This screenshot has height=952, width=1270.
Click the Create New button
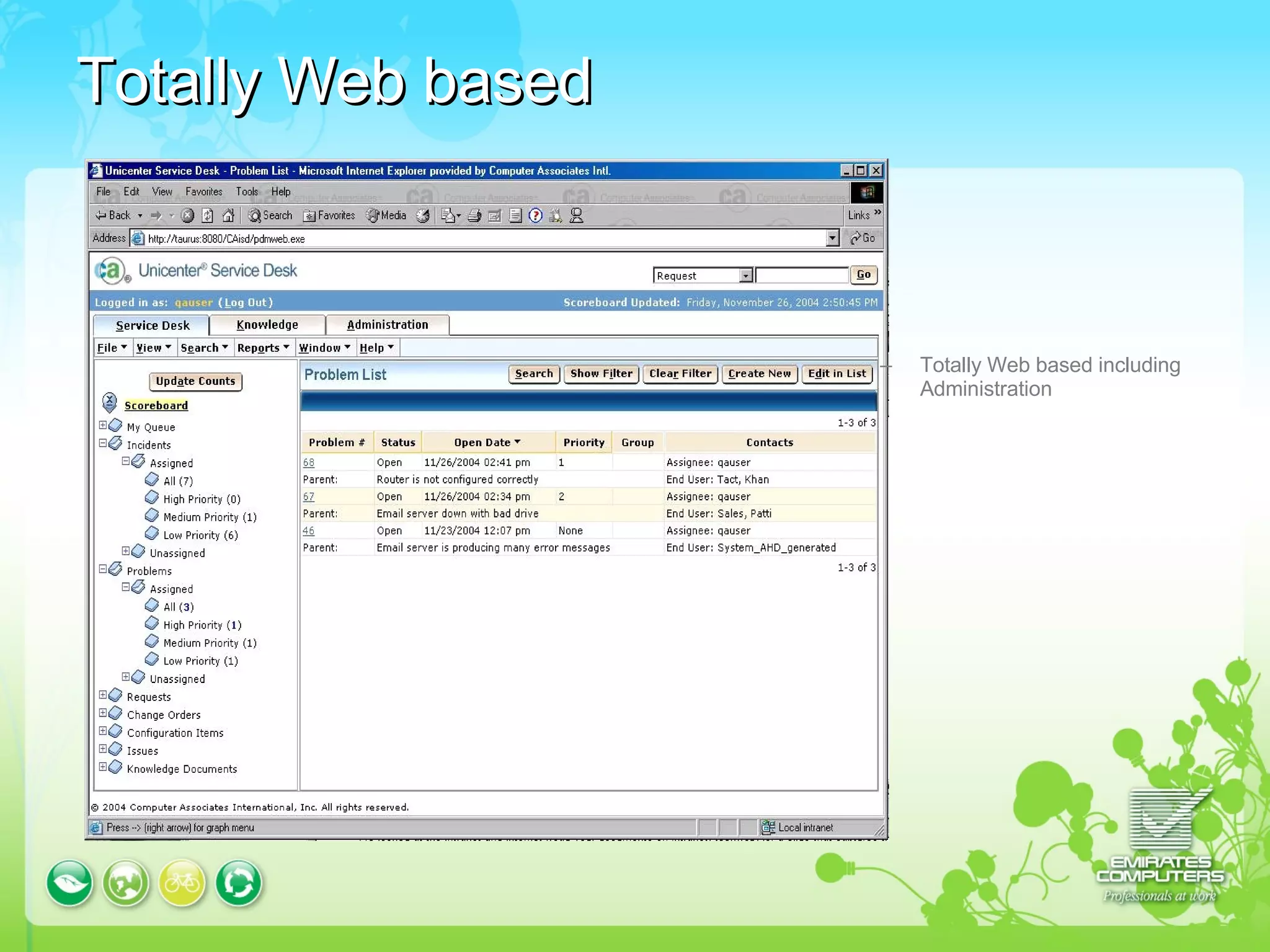(759, 374)
